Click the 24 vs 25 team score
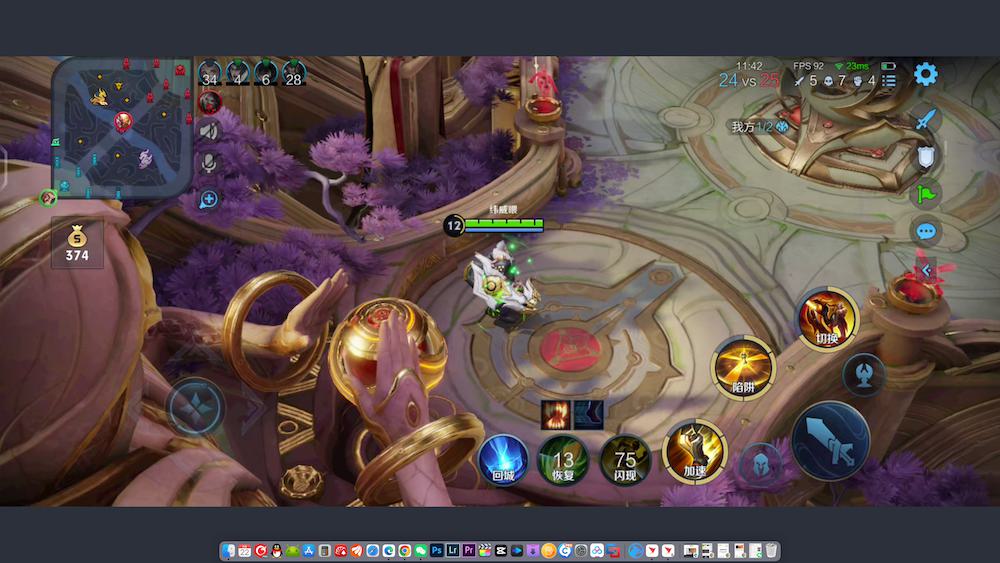Image resolution: width=1000 pixels, height=563 pixels. coord(749,80)
